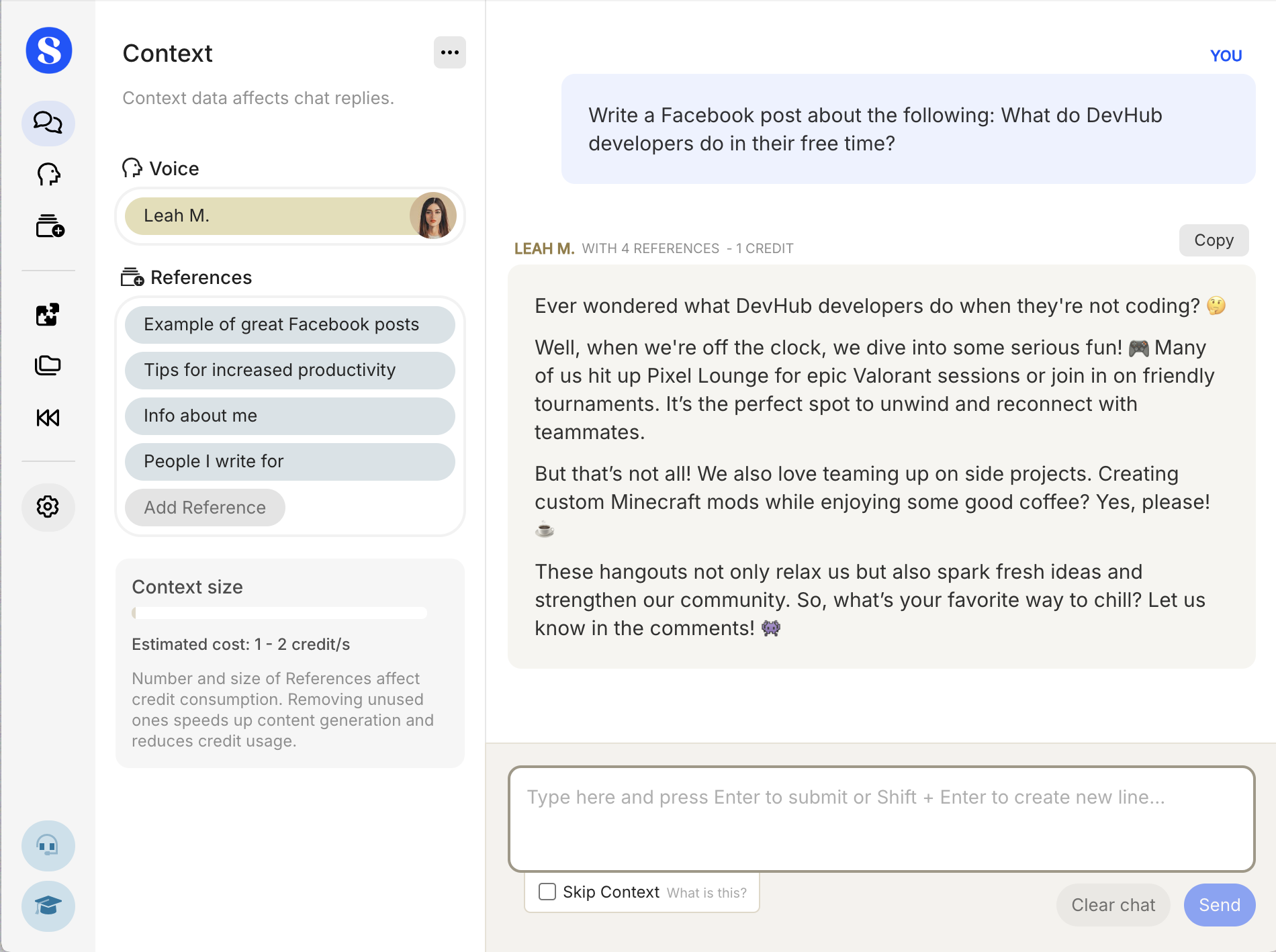
Task: Copy Leah M.'s reply
Action: tap(1214, 240)
